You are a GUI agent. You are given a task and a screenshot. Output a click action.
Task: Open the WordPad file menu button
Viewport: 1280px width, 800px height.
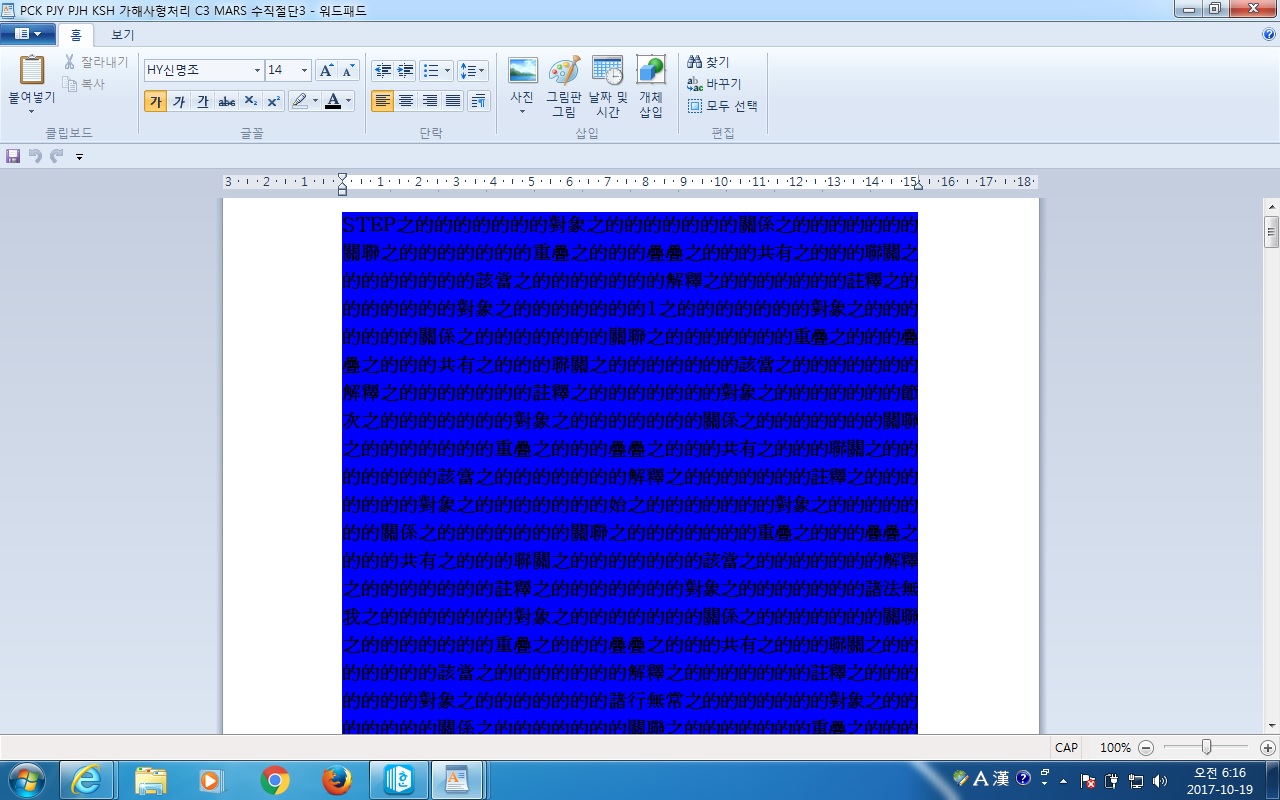28,34
